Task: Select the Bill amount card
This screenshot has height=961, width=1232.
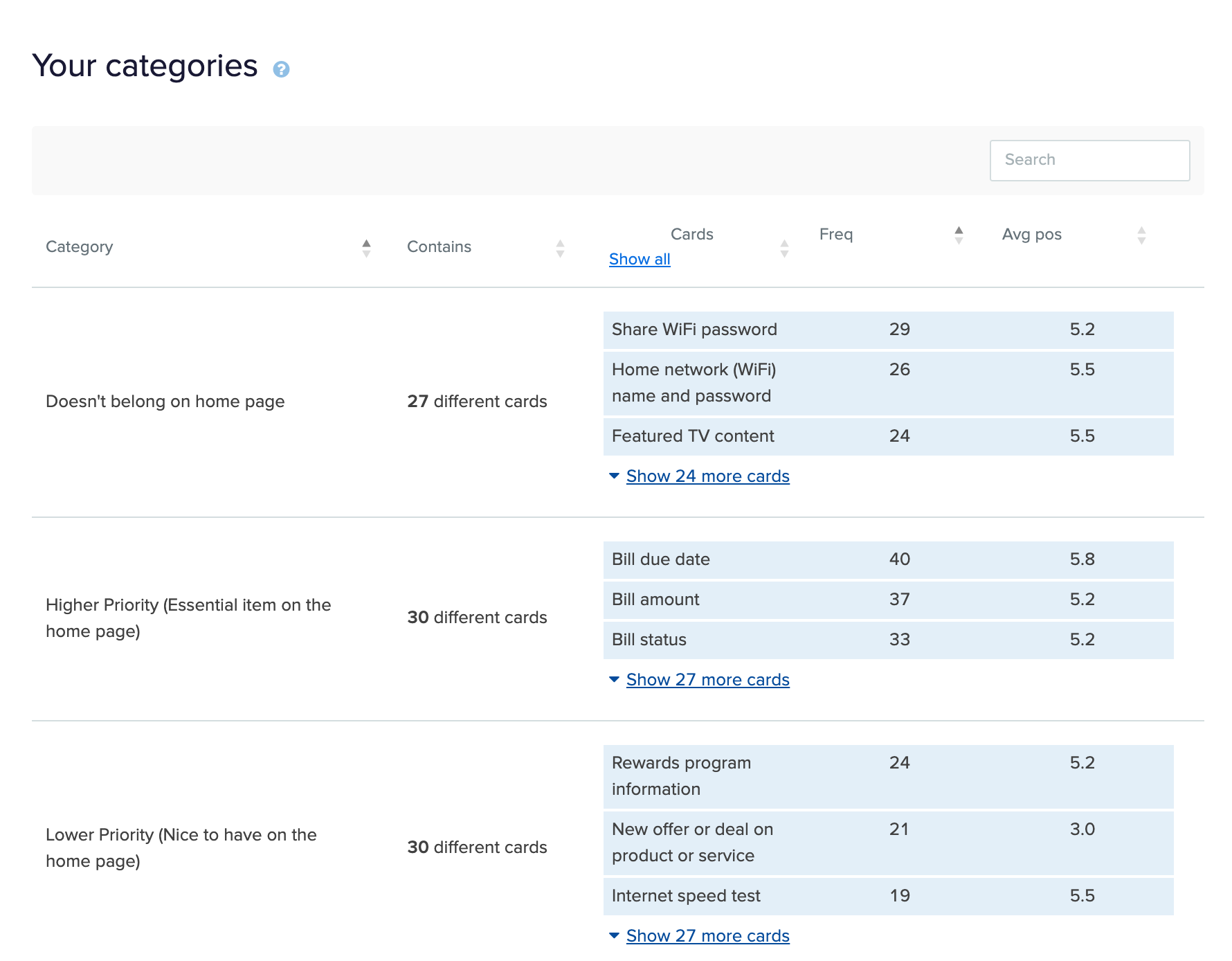Action: click(x=888, y=600)
